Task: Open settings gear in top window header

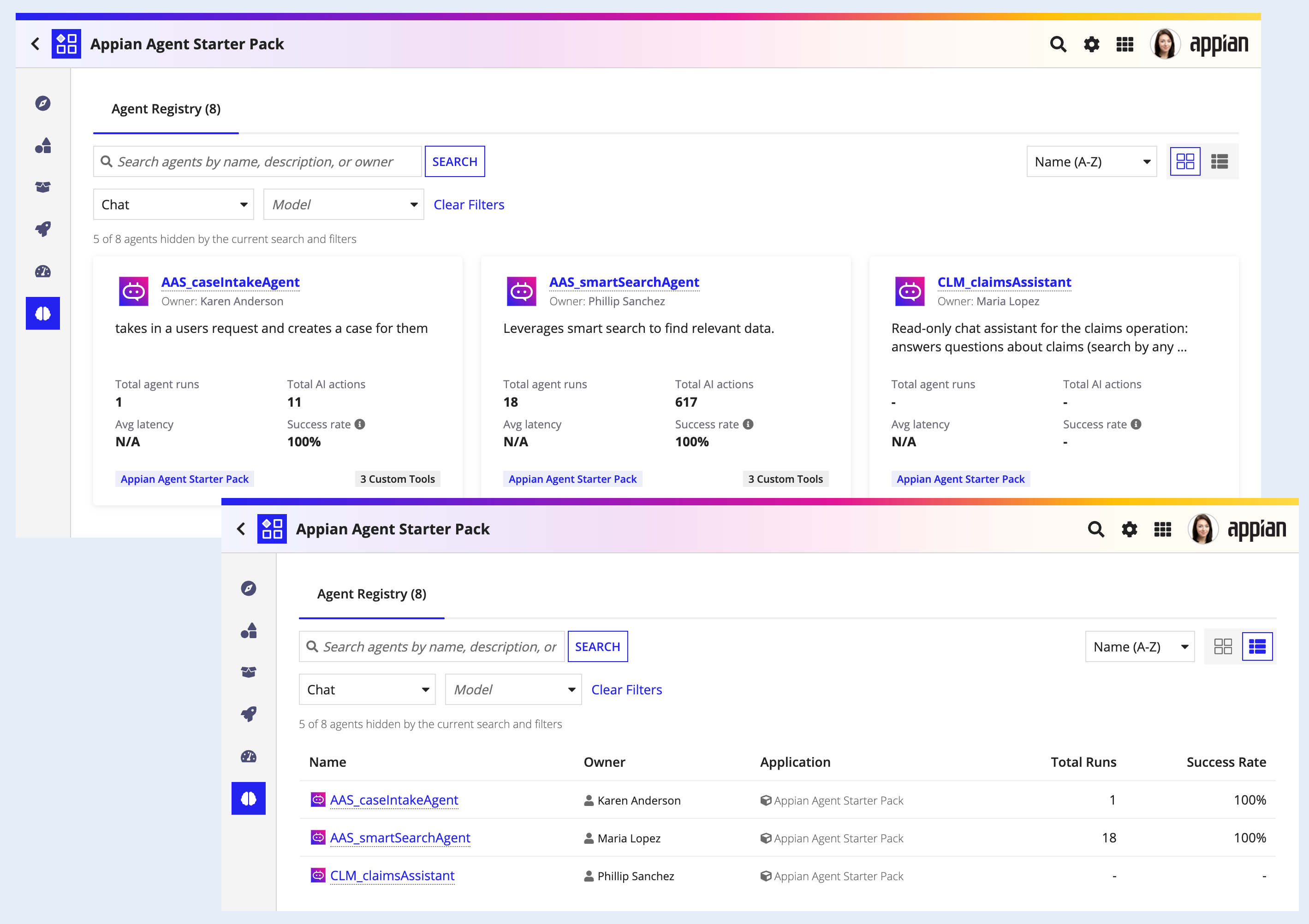Action: [x=1091, y=44]
